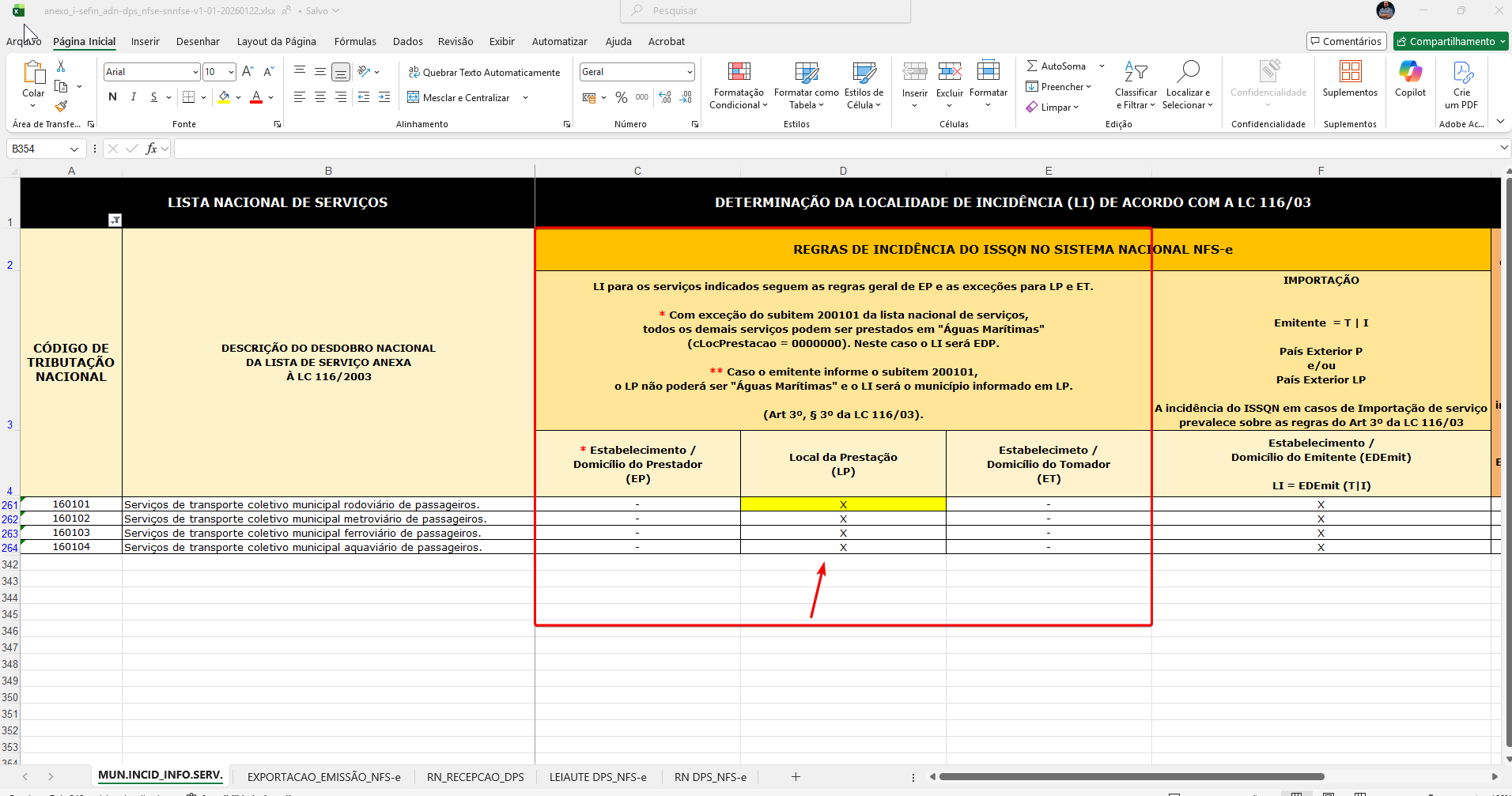1512x796 pixels.
Task: Click the Formatação Condicional icon
Action: pos(739,73)
